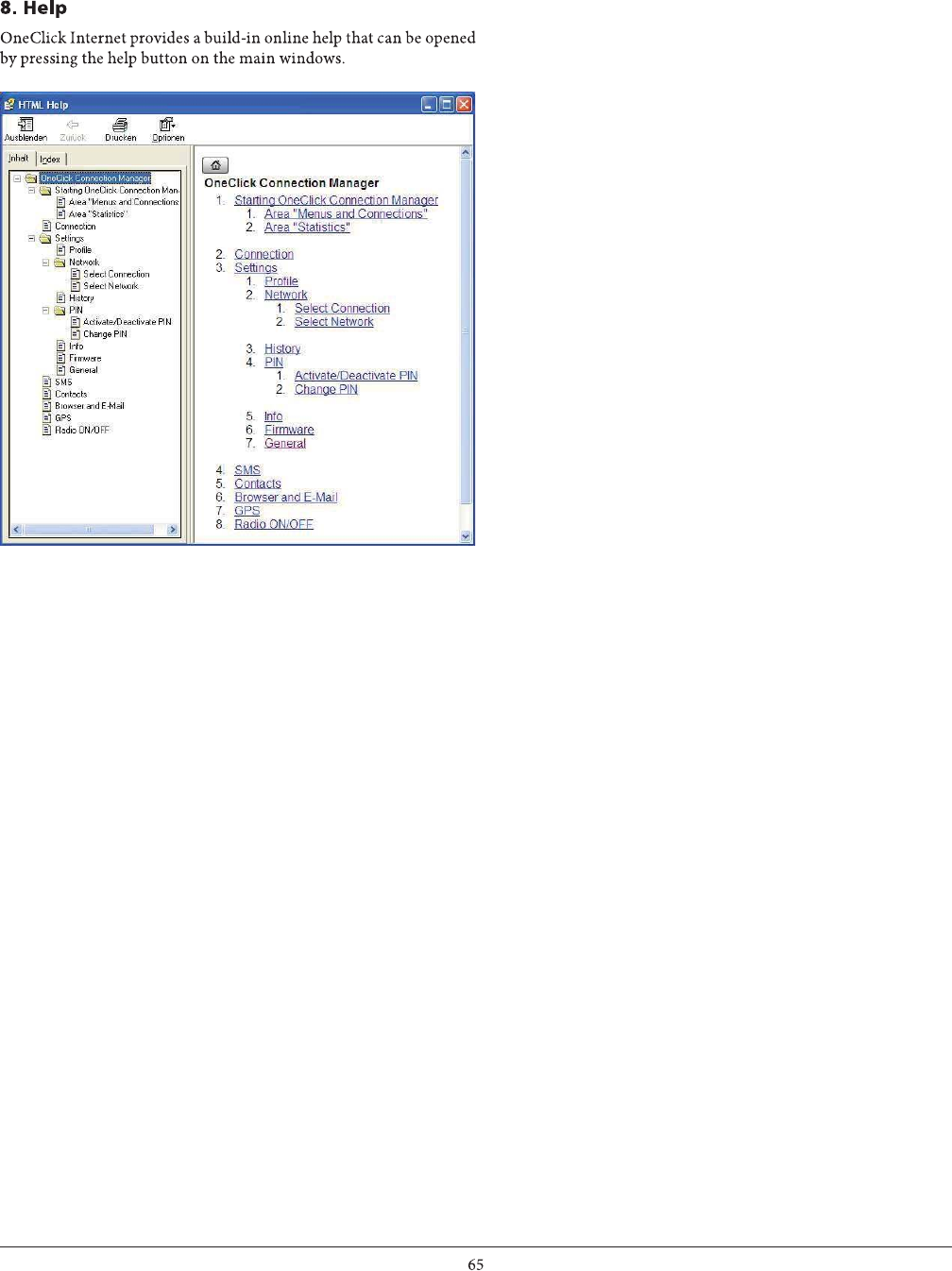Click the home icon in help pane
The height and width of the screenshot is (1271, 952).
215,165
